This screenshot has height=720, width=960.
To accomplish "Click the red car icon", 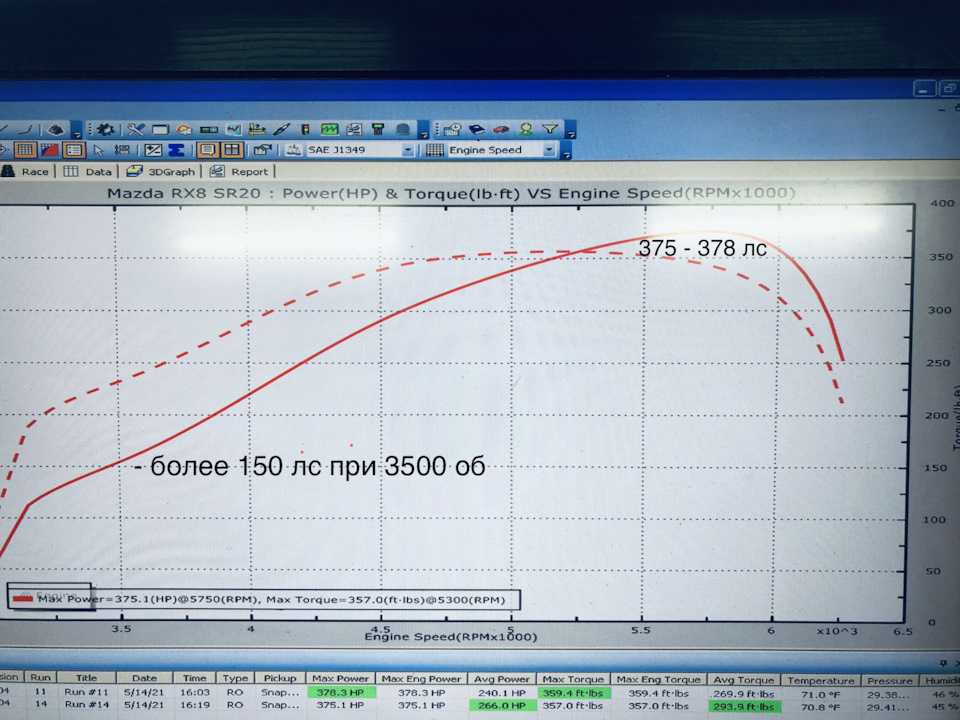I will 501,129.
